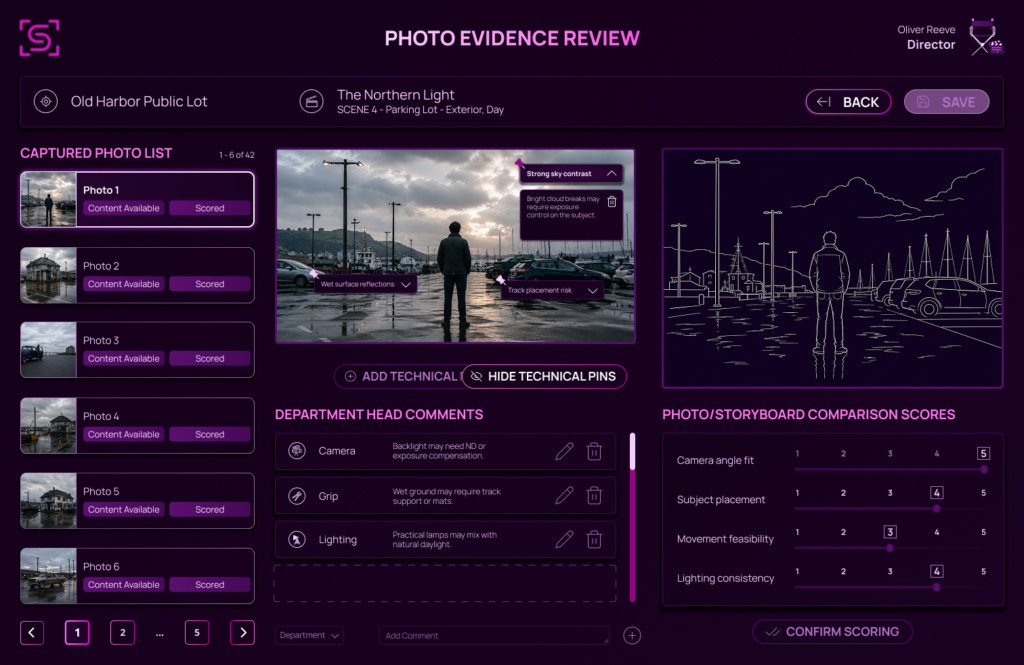Viewport: 1024px width, 665px height.
Task: Click the storyboard sketch image
Action: [833, 268]
